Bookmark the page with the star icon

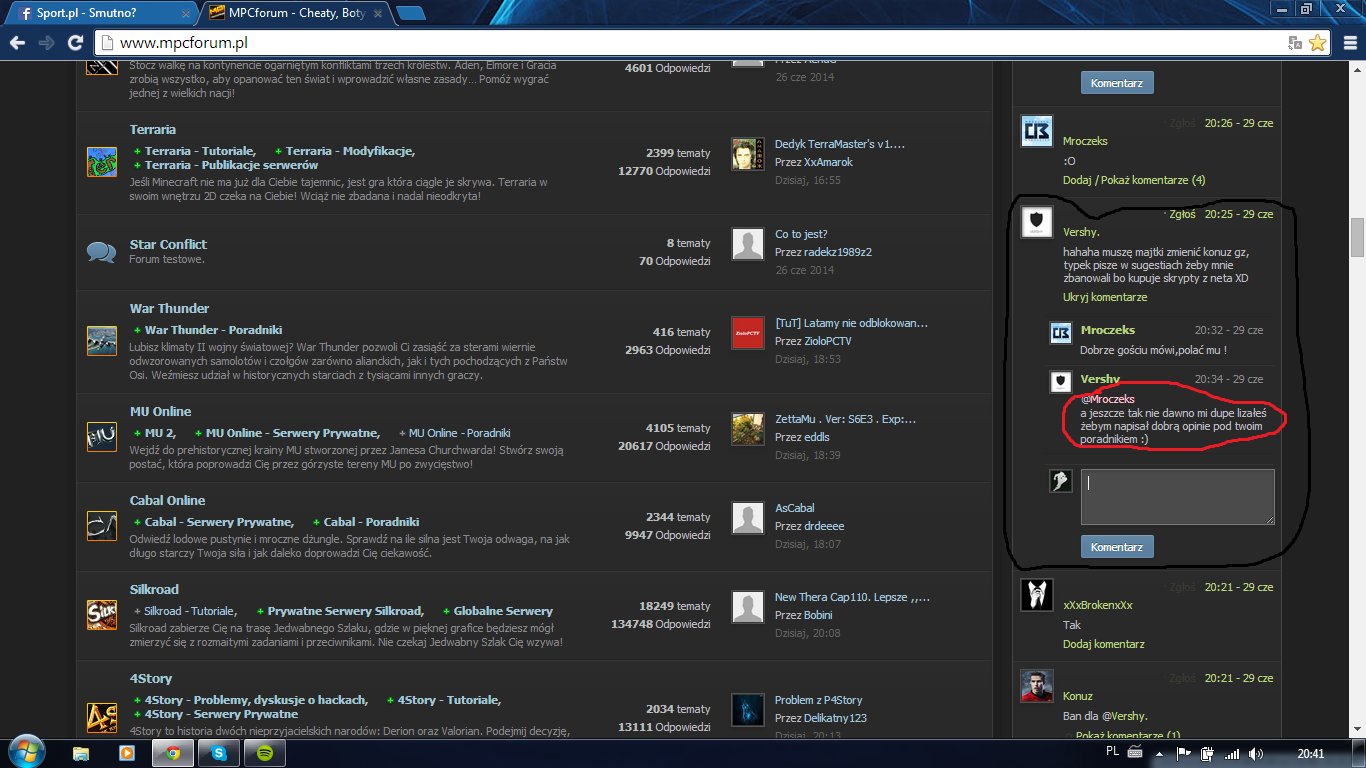[1318, 43]
